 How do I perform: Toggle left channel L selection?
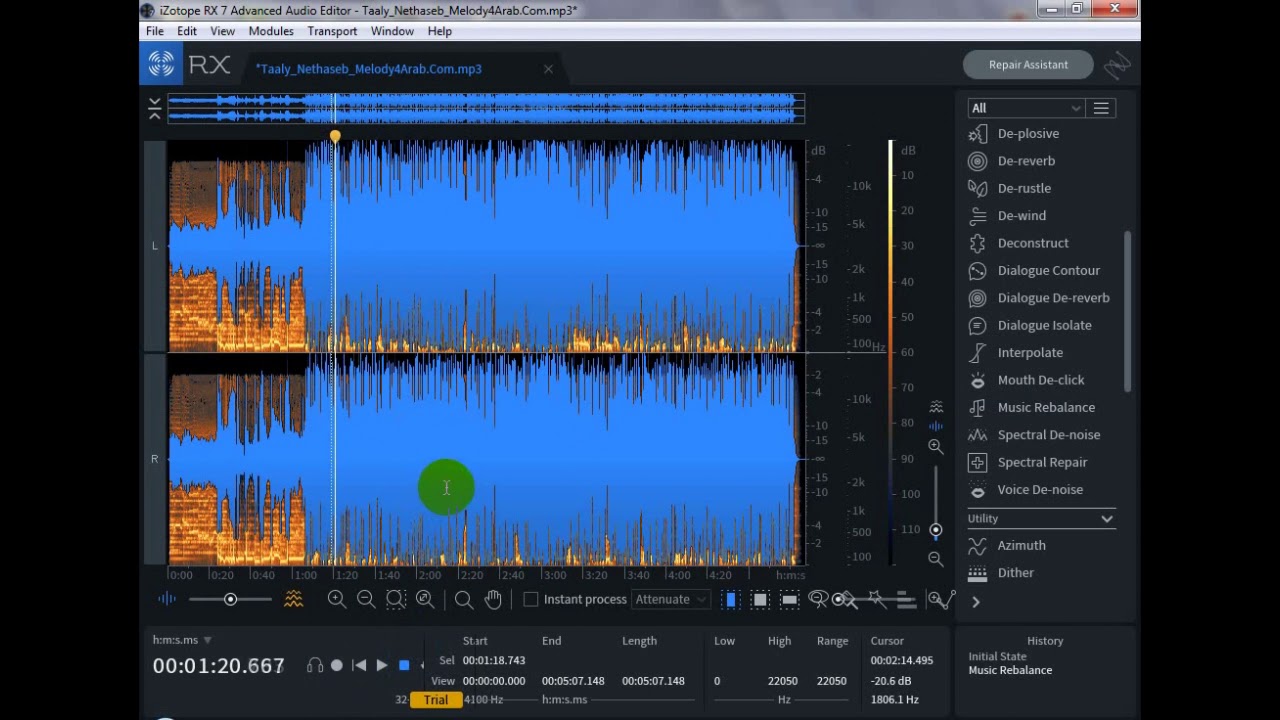154,246
